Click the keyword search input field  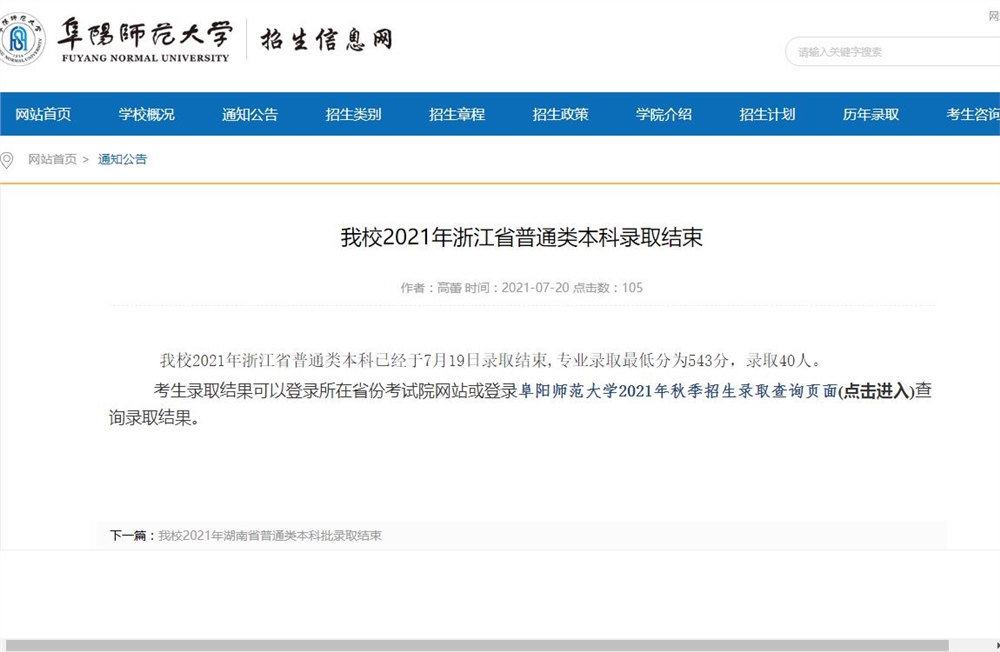[x=893, y=52]
